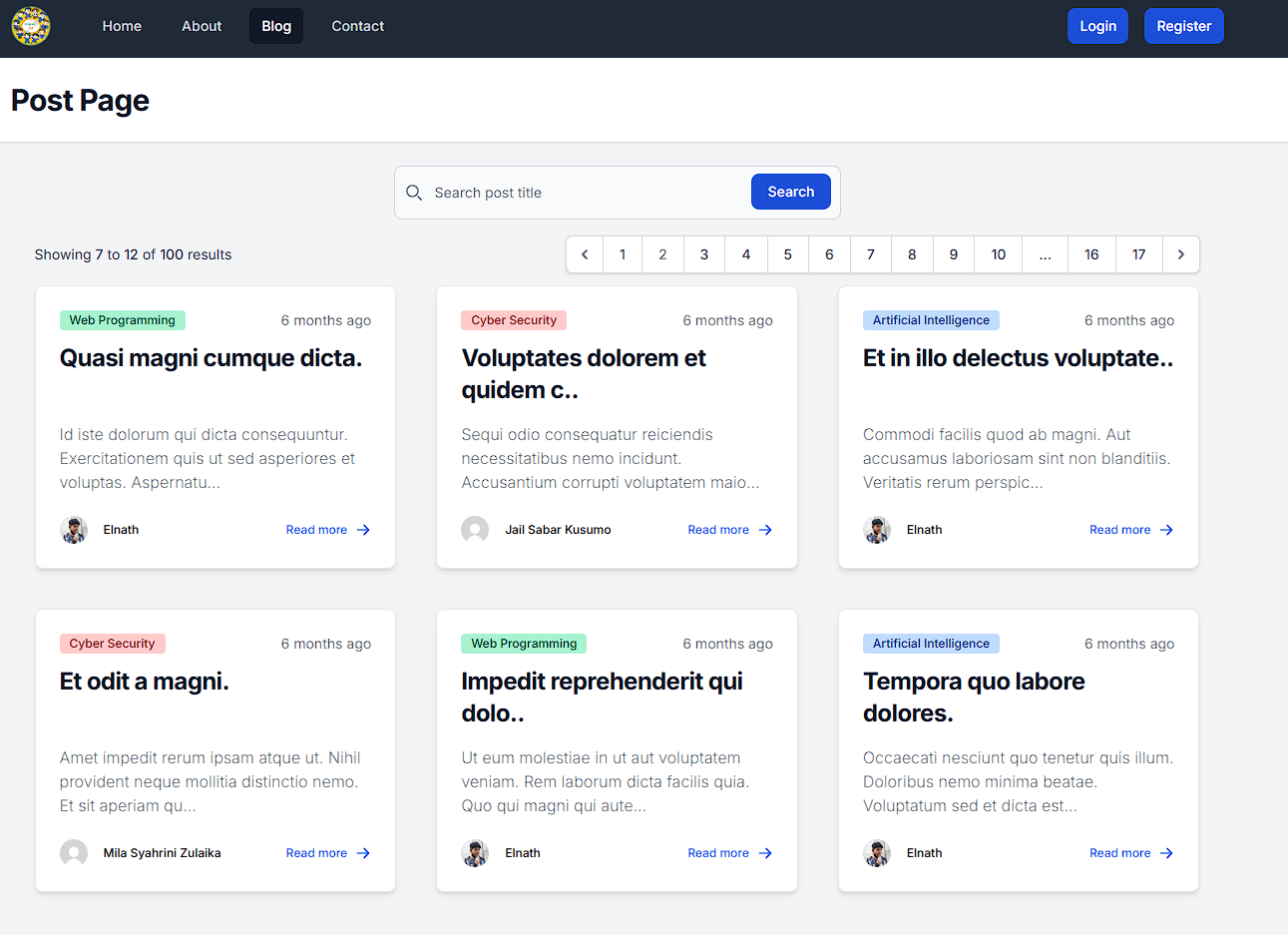Click Elnath's avatar on Quasi magni post

[74, 530]
